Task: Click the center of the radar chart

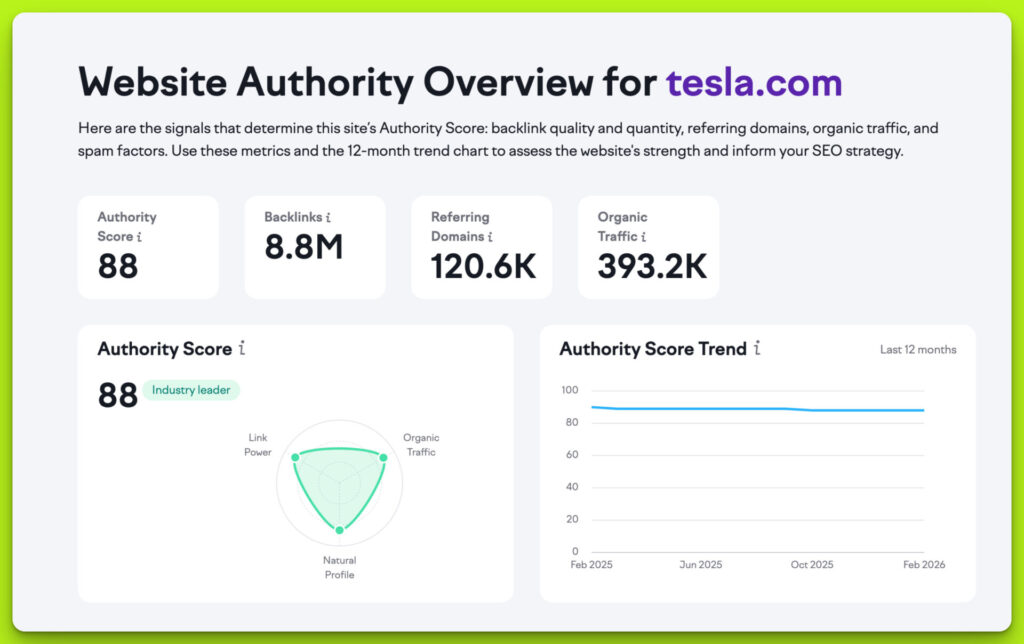Action: (340, 481)
